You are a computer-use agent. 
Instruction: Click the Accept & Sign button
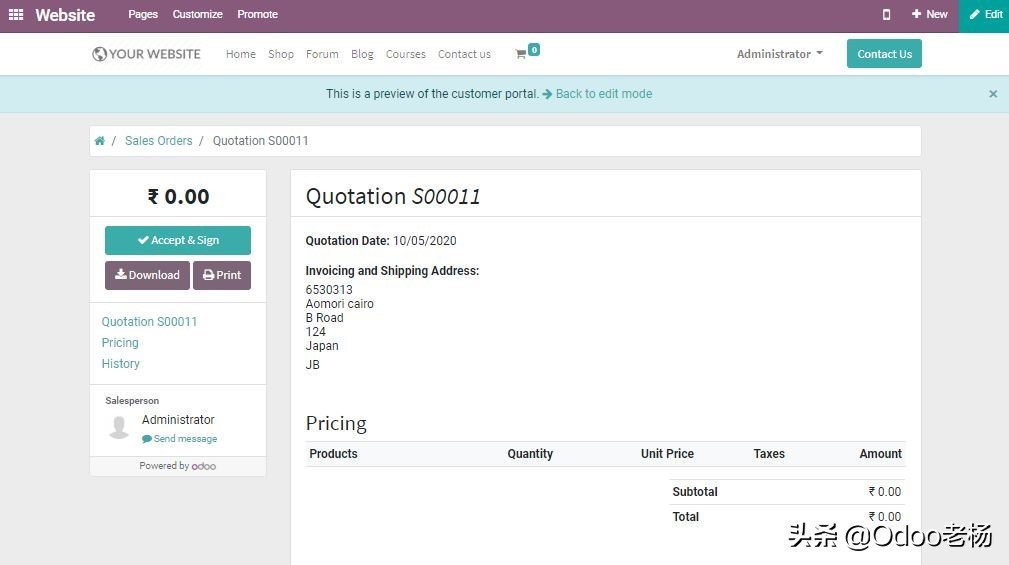click(x=178, y=240)
